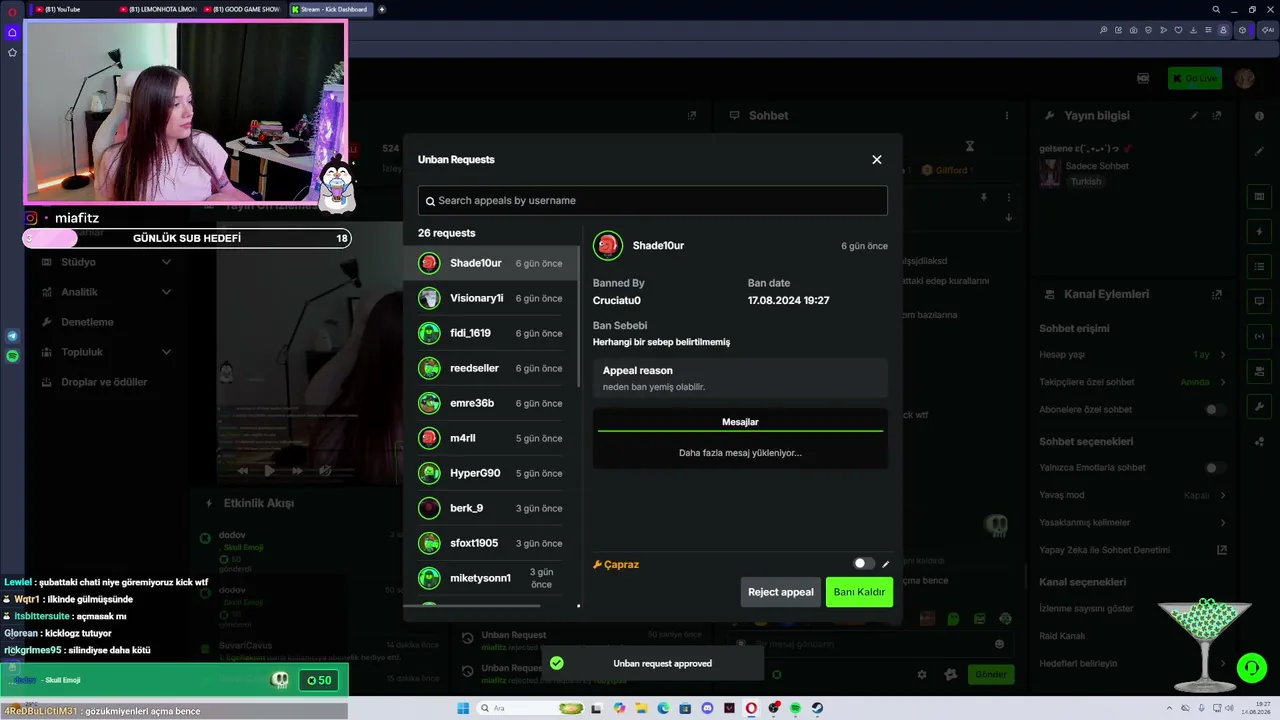
Task: Click the pencil icon beside the Çapraz toggle
Action: point(885,564)
